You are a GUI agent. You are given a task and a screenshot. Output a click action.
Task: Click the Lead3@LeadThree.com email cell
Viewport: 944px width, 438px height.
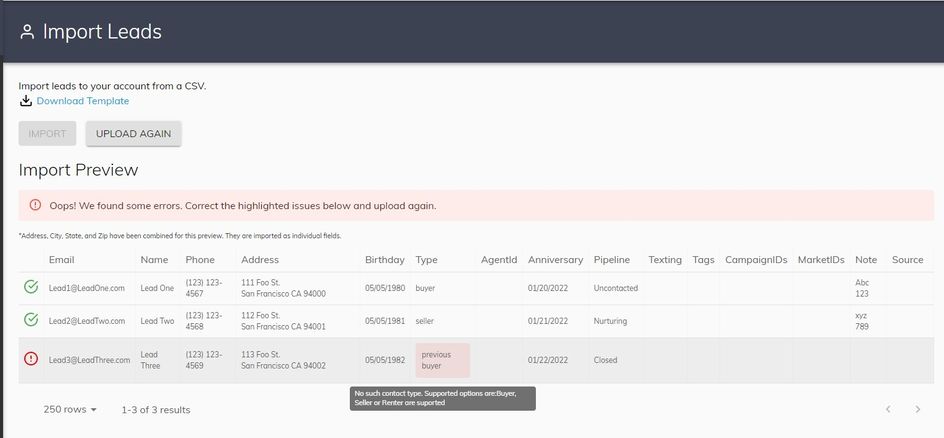(89, 360)
